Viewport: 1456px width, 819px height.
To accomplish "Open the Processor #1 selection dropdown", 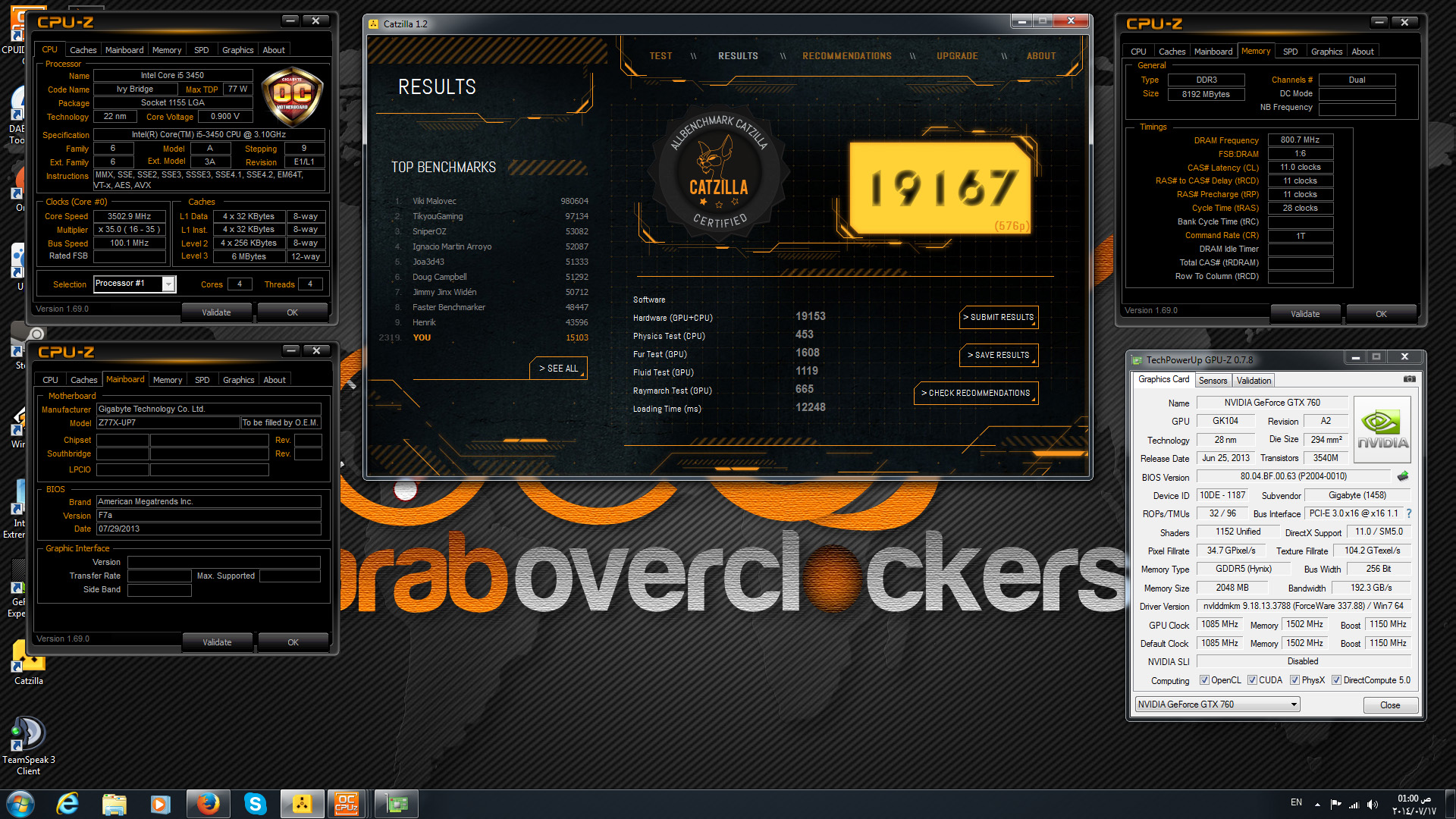I will coord(168,284).
